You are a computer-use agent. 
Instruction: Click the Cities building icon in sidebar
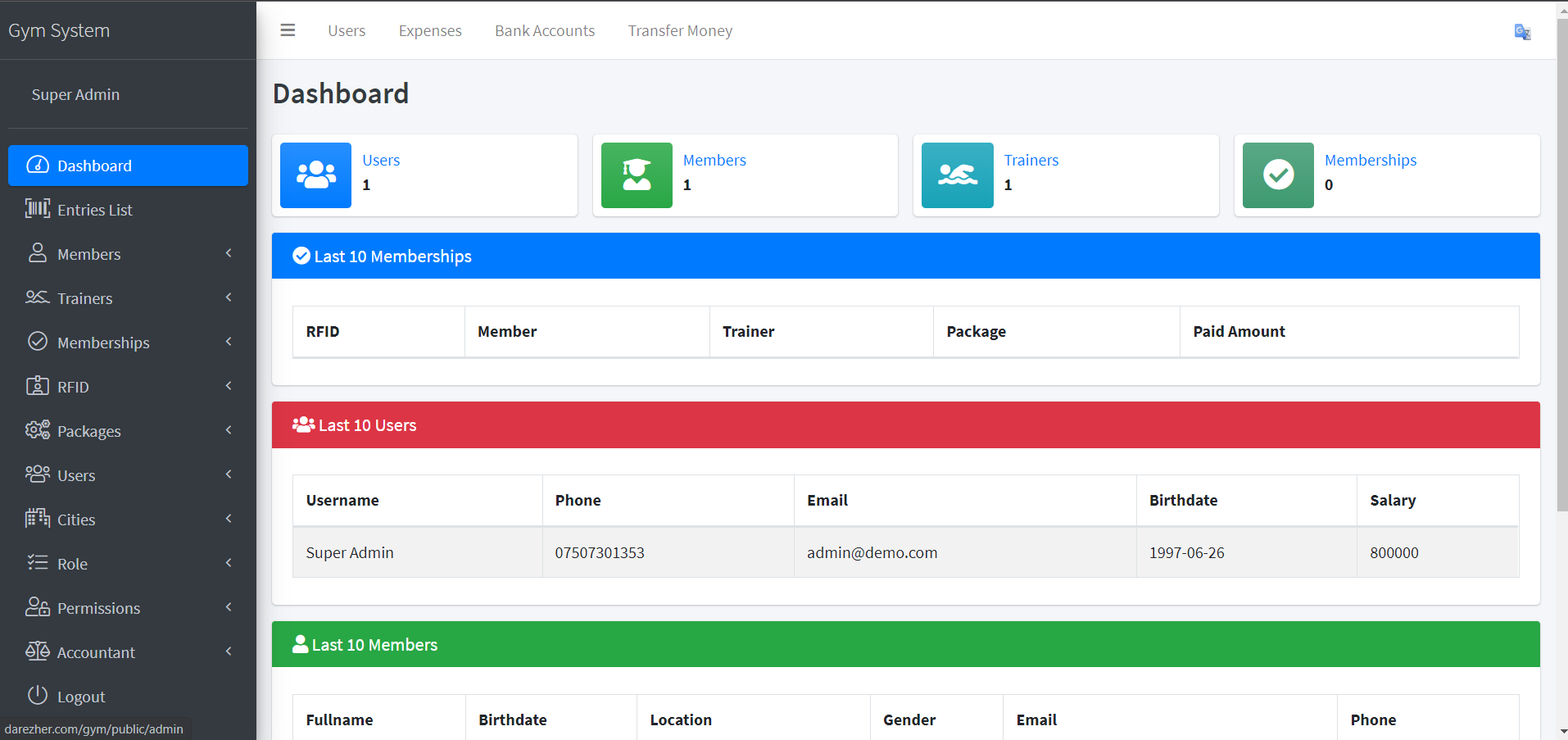(38, 518)
